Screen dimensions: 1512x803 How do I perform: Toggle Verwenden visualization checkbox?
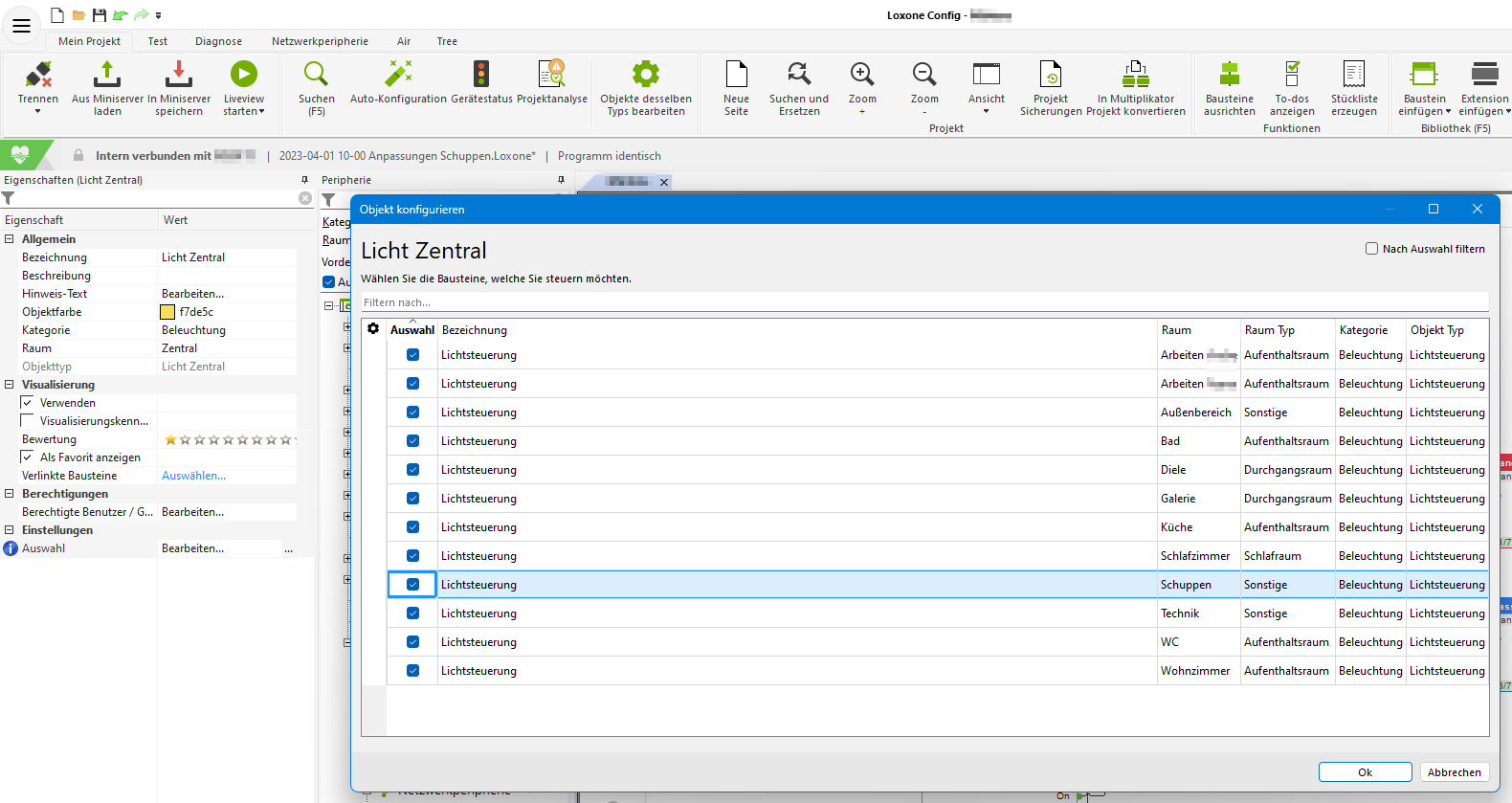[27, 403]
